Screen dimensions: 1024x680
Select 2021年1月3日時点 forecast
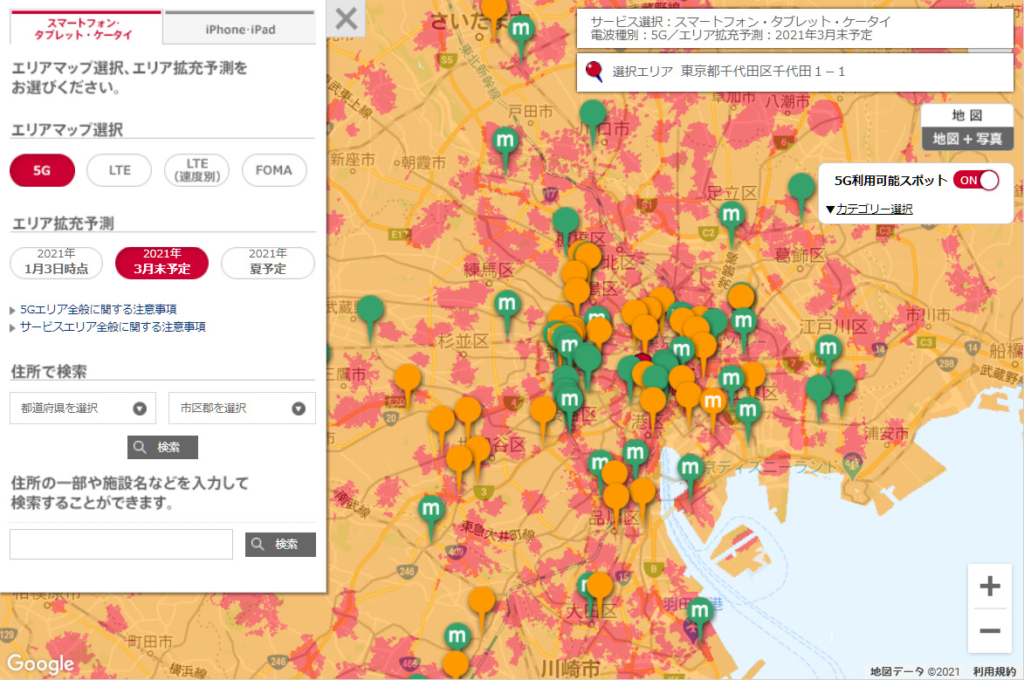[x=56, y=262]
